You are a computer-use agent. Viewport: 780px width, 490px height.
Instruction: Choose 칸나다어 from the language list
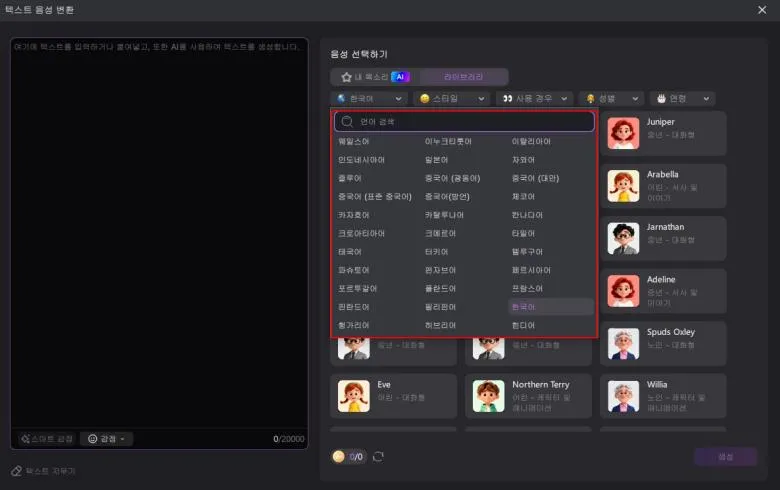[x=527, y=215]
